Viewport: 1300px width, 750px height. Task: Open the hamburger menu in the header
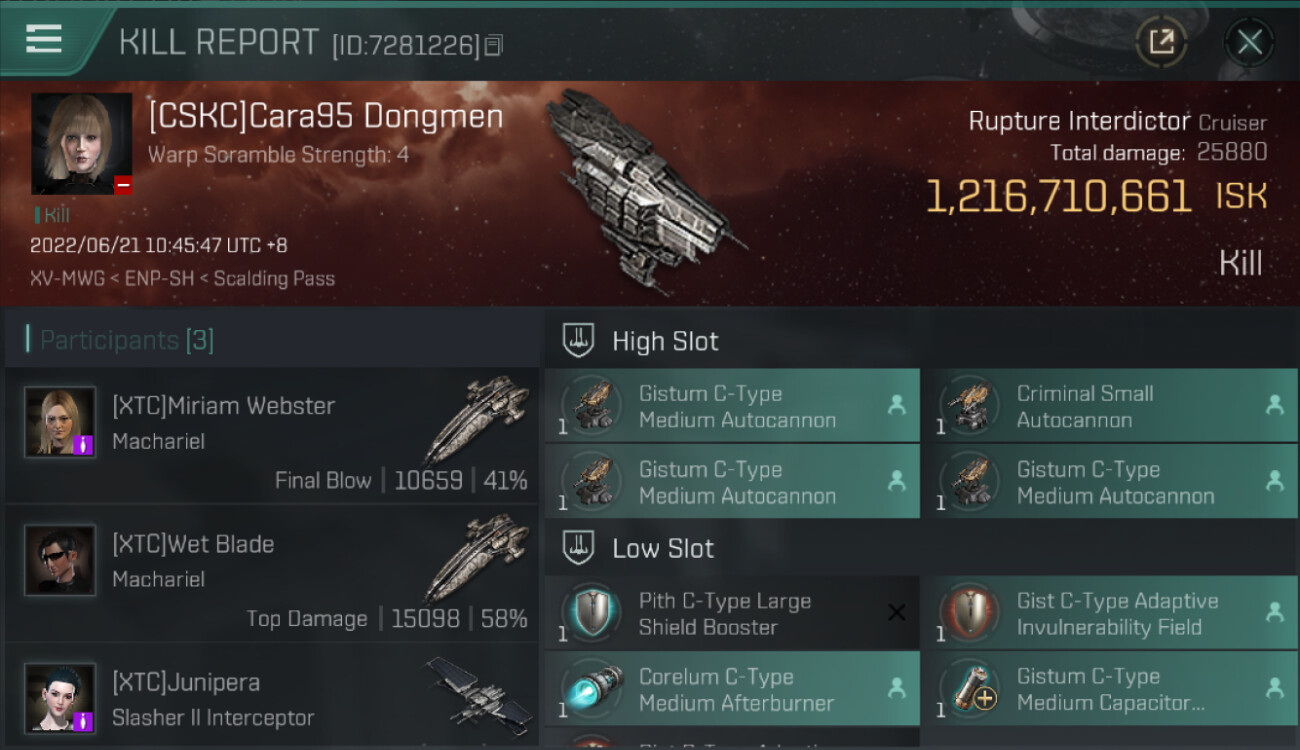click(44, 39)
